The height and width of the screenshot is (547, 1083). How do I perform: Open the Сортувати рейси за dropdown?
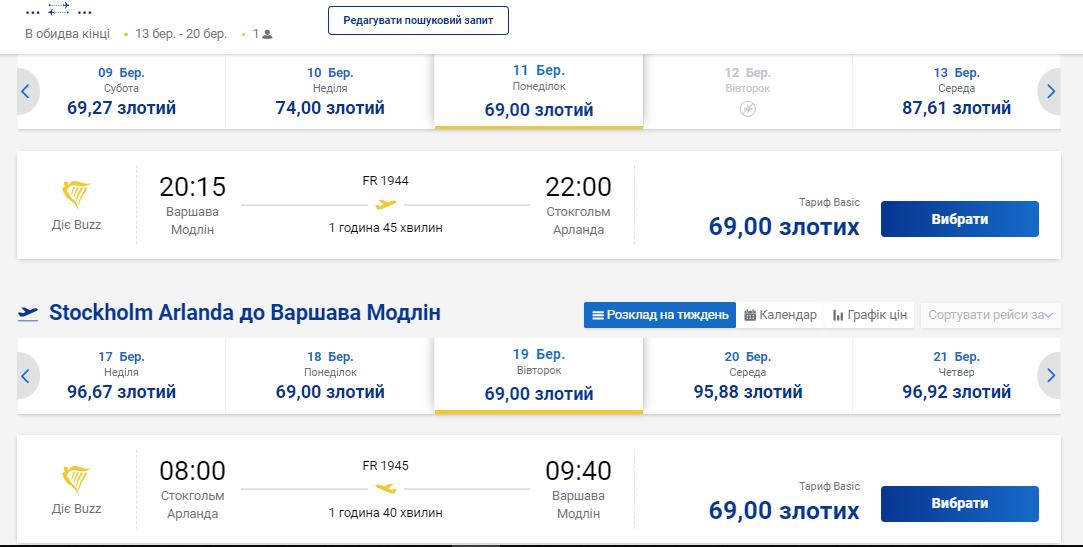[x=990, y=315]
